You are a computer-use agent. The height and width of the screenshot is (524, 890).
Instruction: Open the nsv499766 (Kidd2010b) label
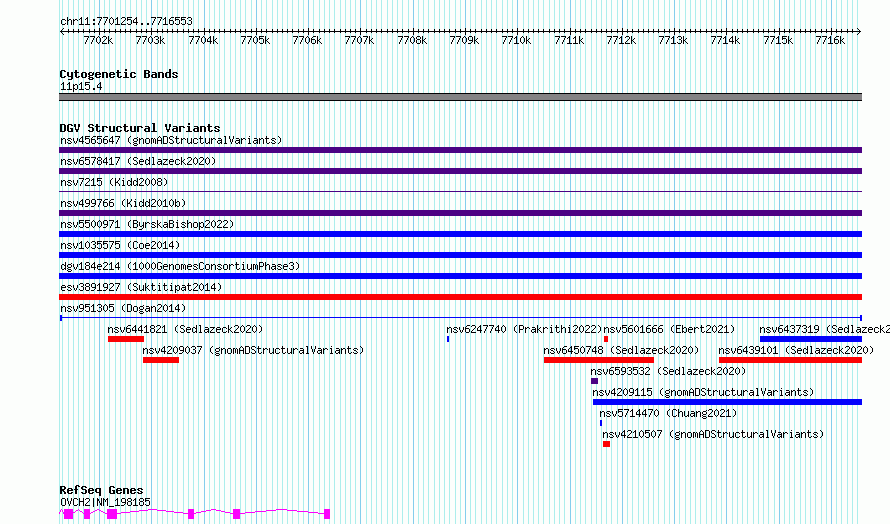coord(123,203)
